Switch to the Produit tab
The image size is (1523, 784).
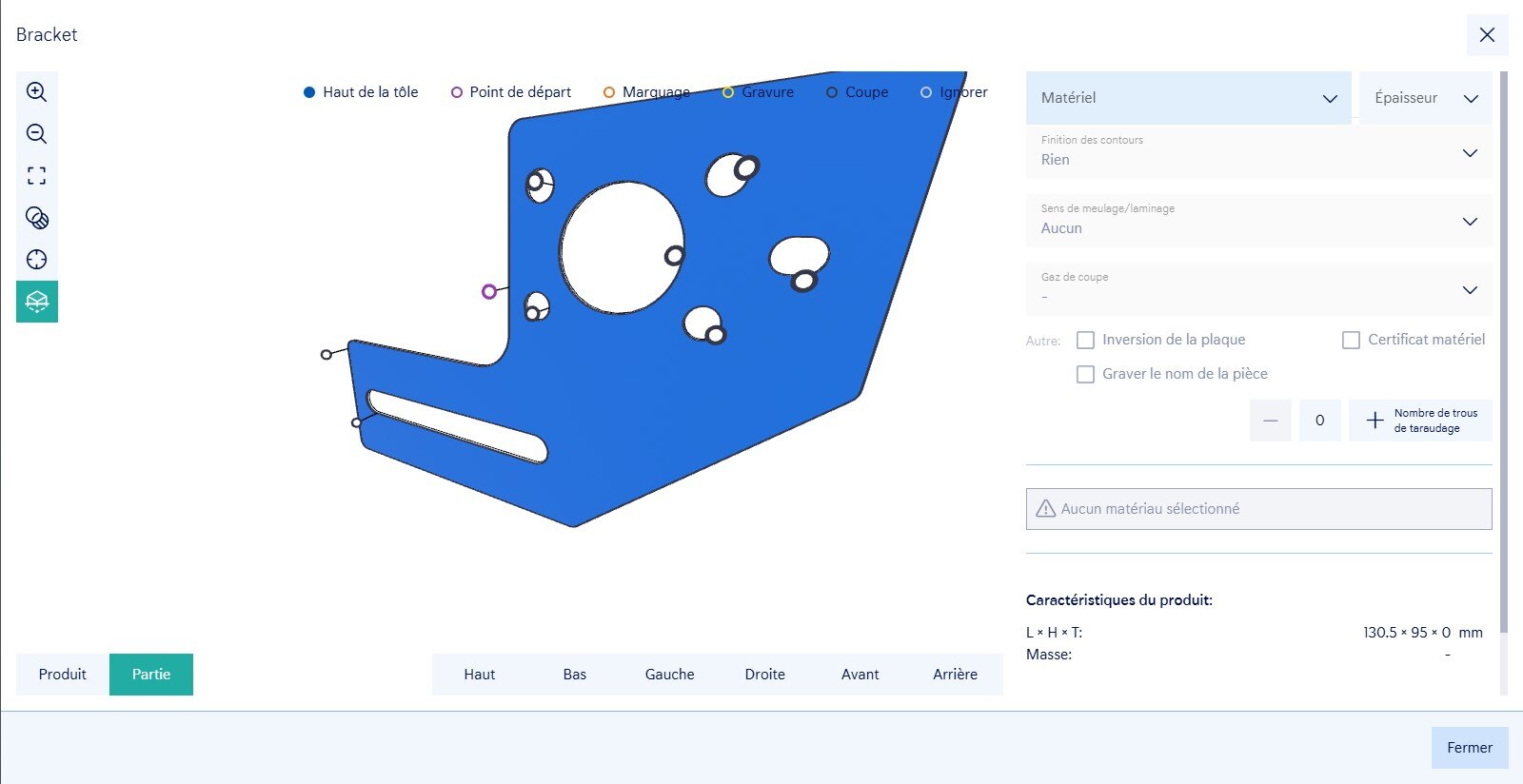tap(63, 675)
